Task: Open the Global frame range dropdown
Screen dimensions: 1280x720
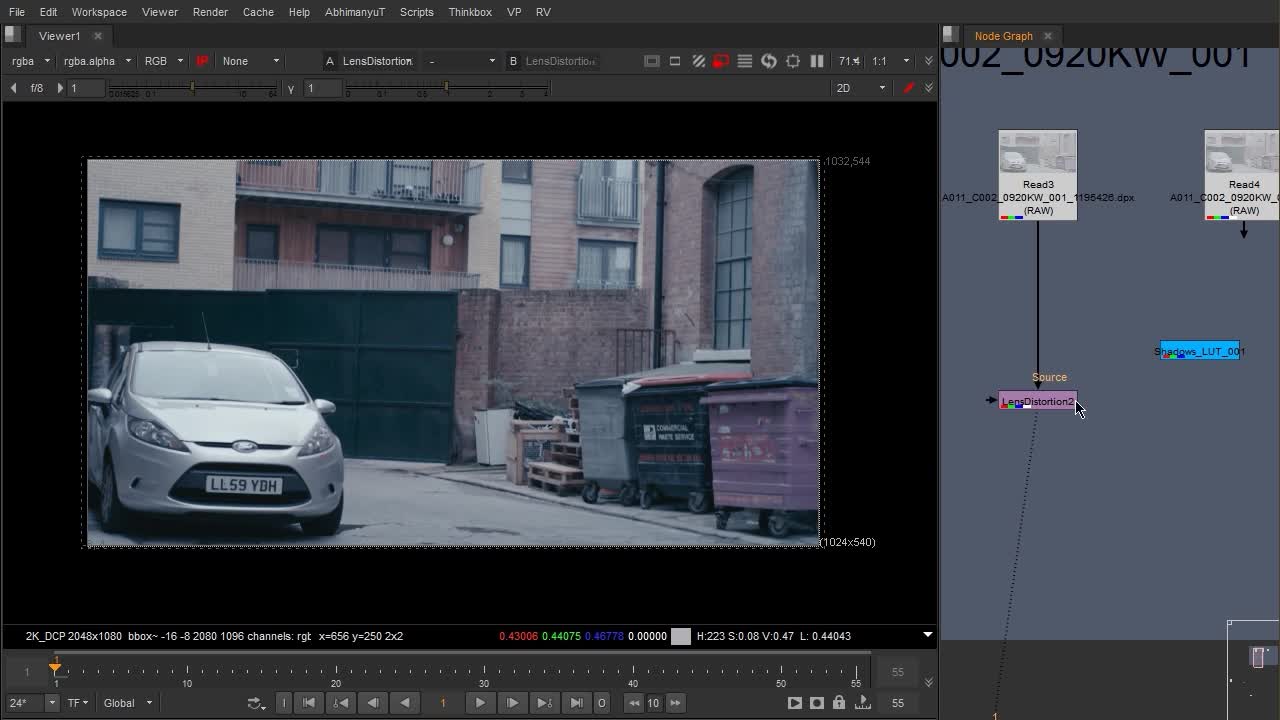Action: pyautogui.click(x=128, y=703)
